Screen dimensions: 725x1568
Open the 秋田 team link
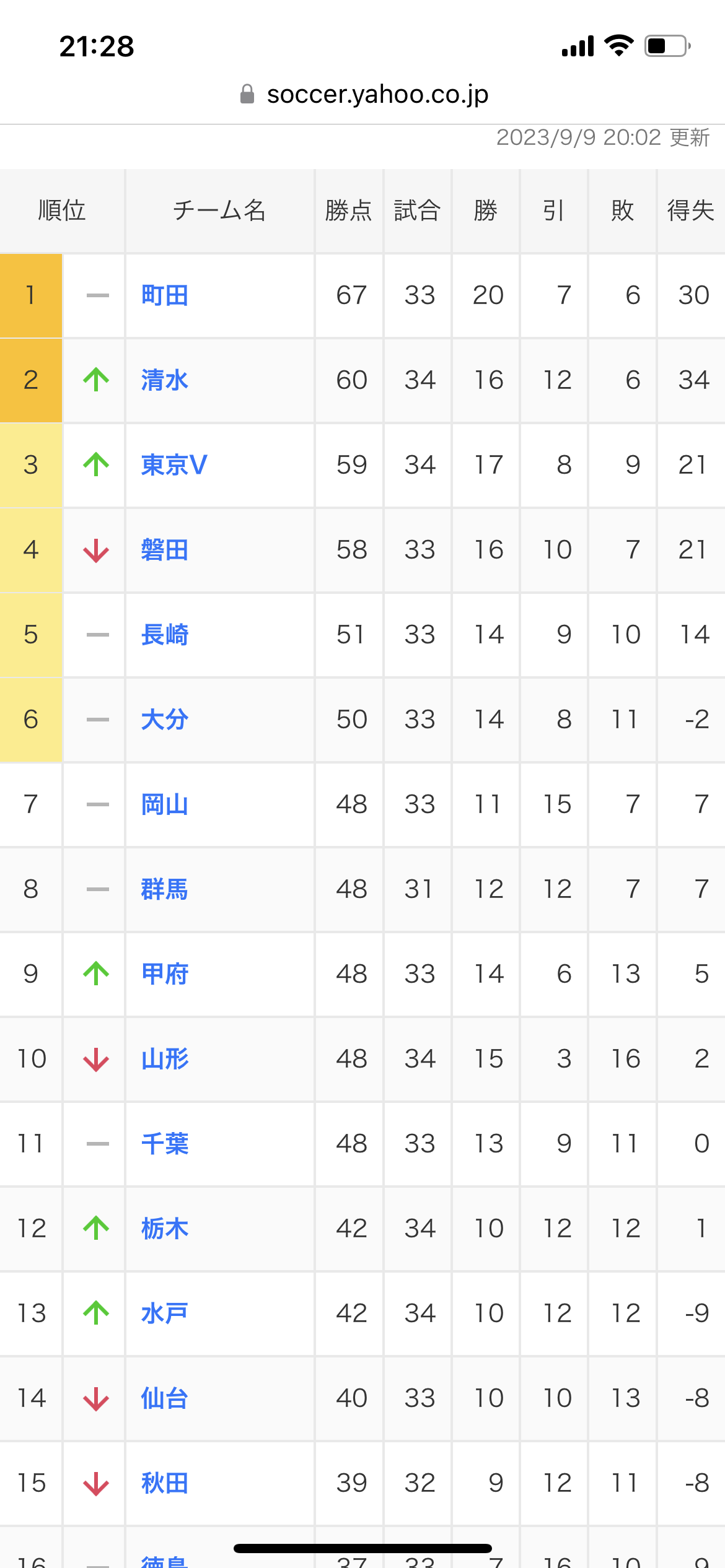165,1483
